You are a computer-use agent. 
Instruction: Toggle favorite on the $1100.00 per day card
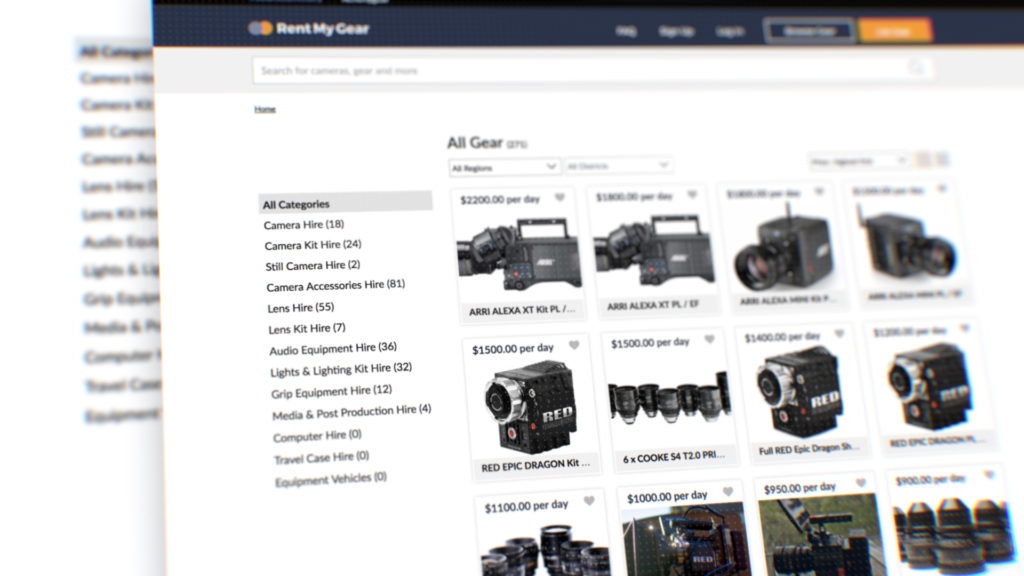(589, 501)
